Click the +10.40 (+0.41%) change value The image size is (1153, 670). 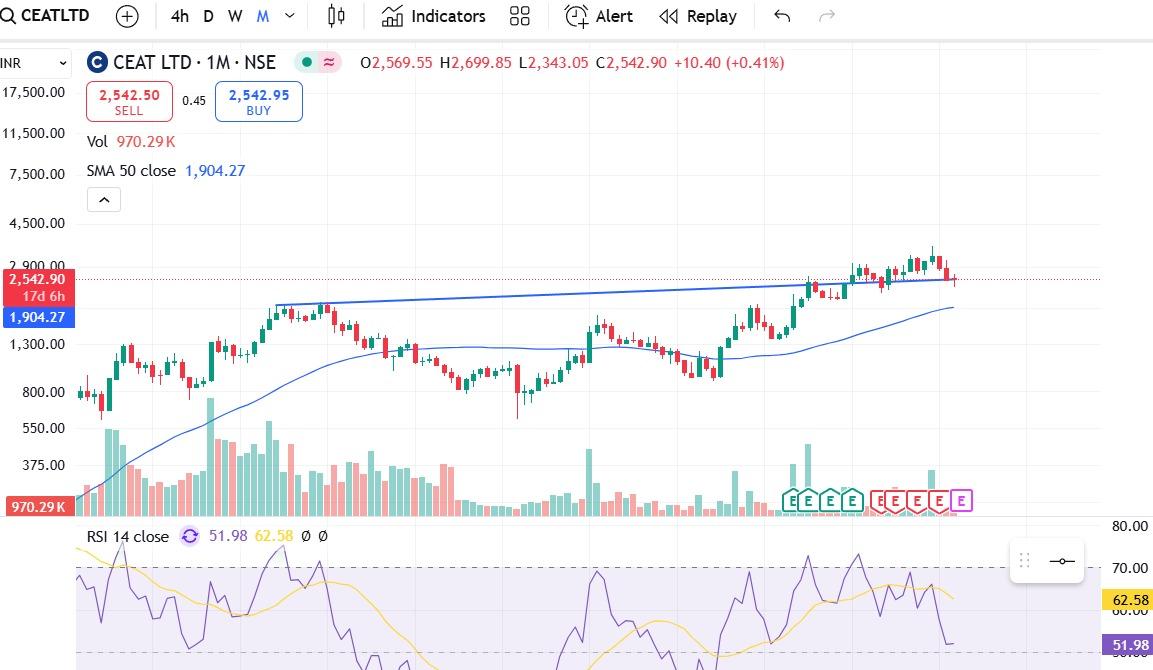pos(729,63)
